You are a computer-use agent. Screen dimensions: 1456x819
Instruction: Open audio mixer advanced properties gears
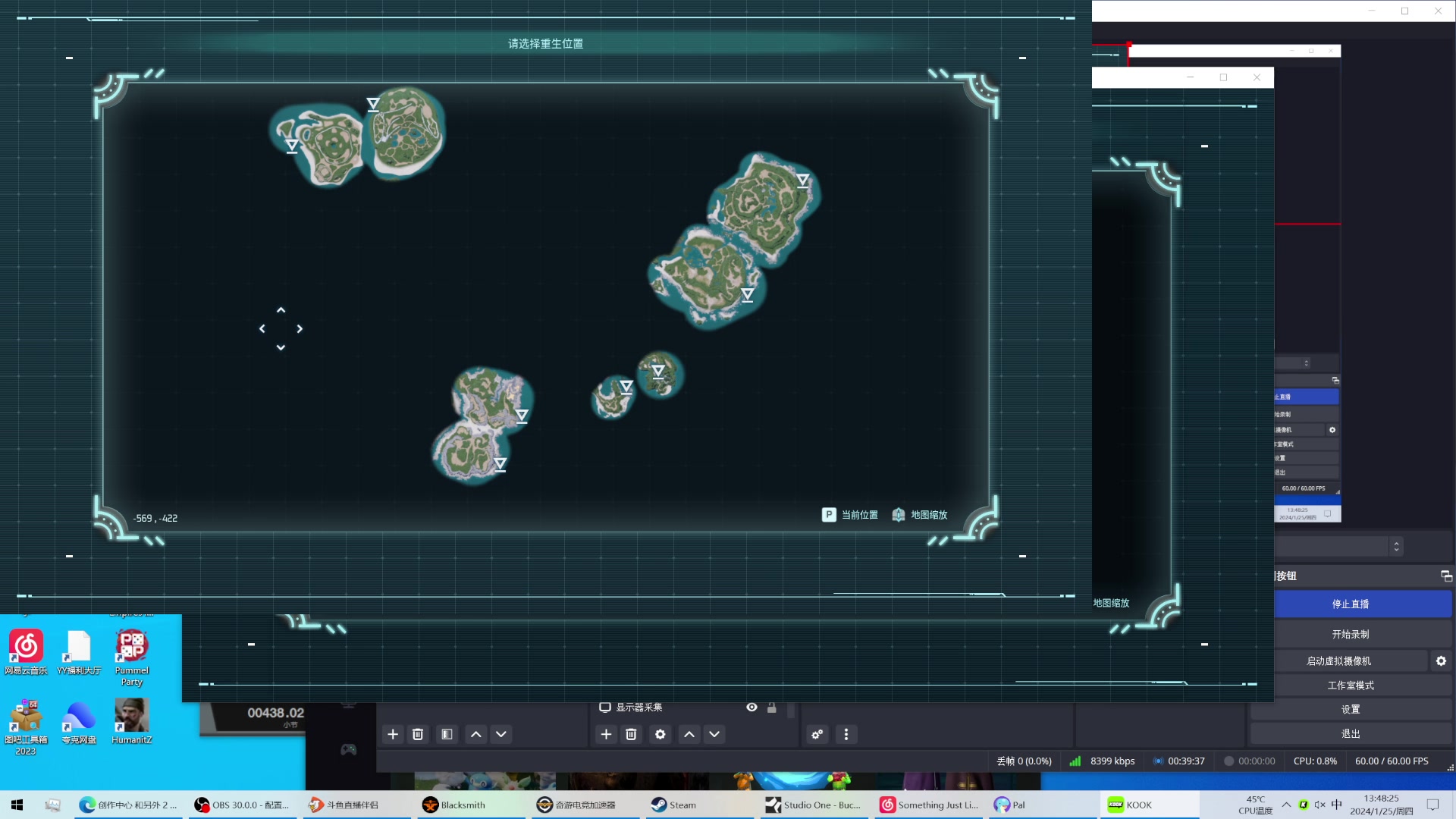click(817, 734)
